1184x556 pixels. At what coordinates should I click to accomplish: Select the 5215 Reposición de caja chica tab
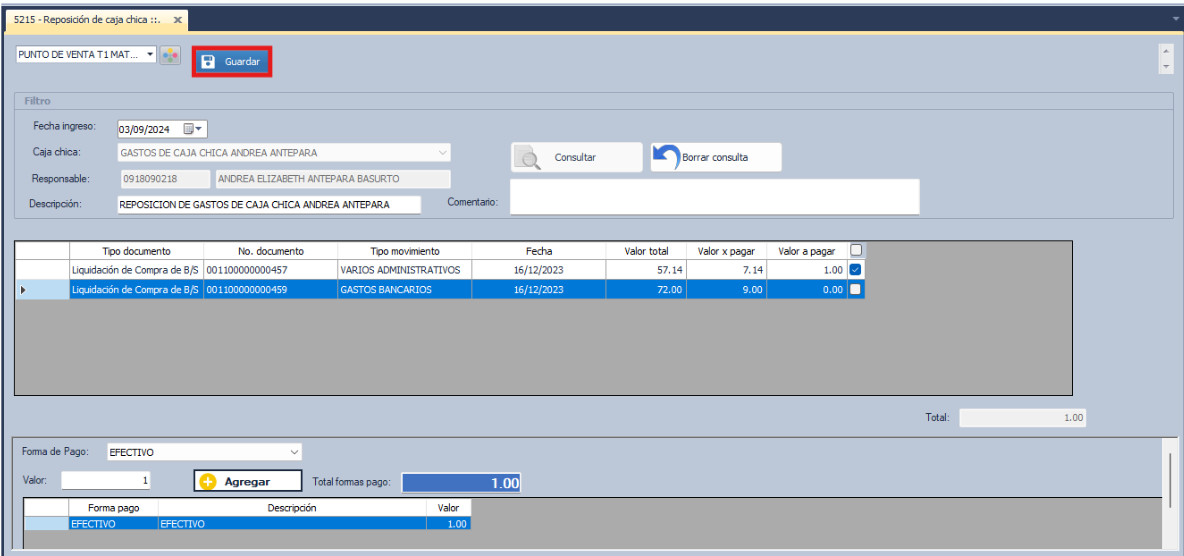click(x=88, y=20)
